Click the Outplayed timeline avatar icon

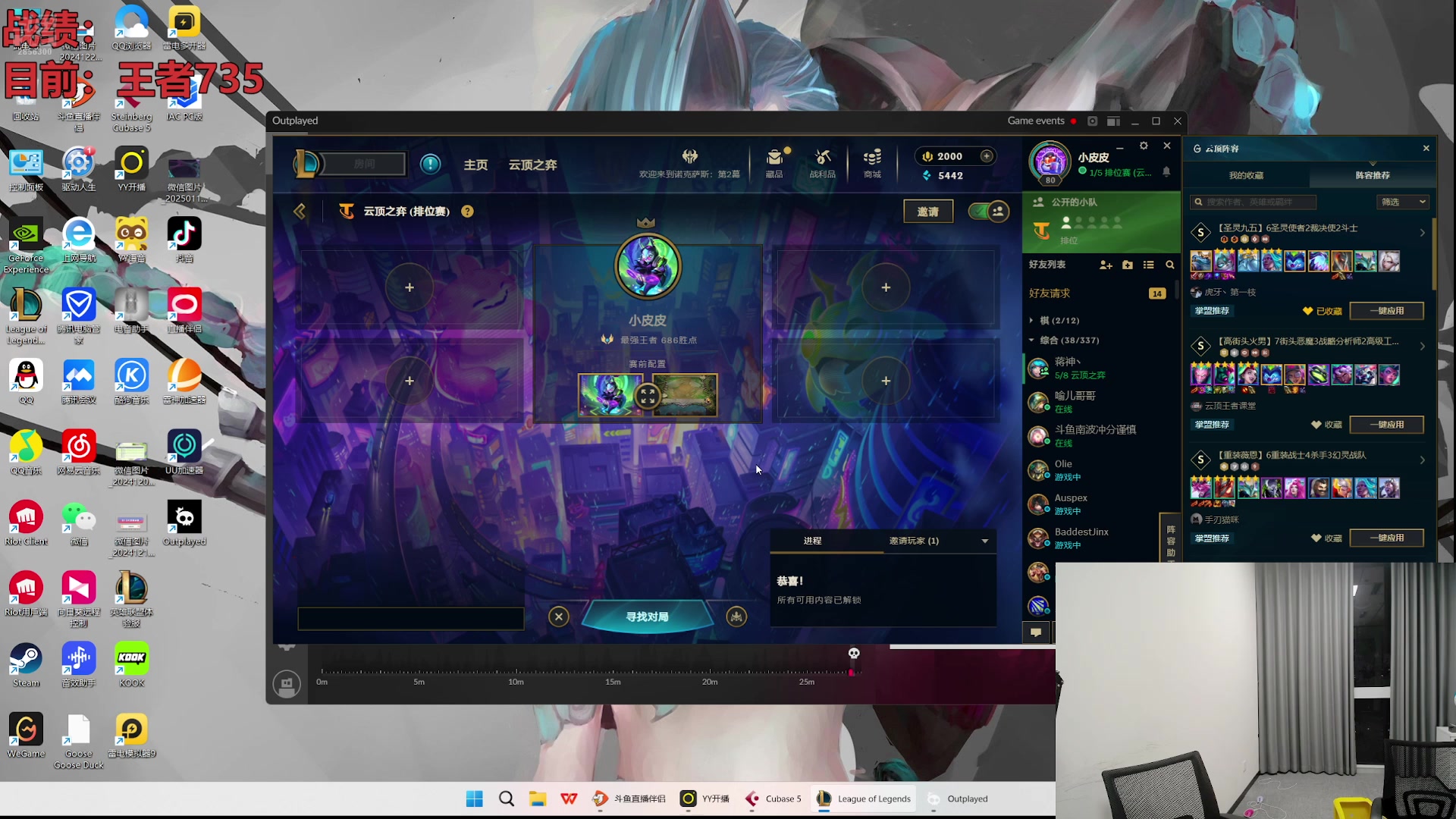pos(287,684)
